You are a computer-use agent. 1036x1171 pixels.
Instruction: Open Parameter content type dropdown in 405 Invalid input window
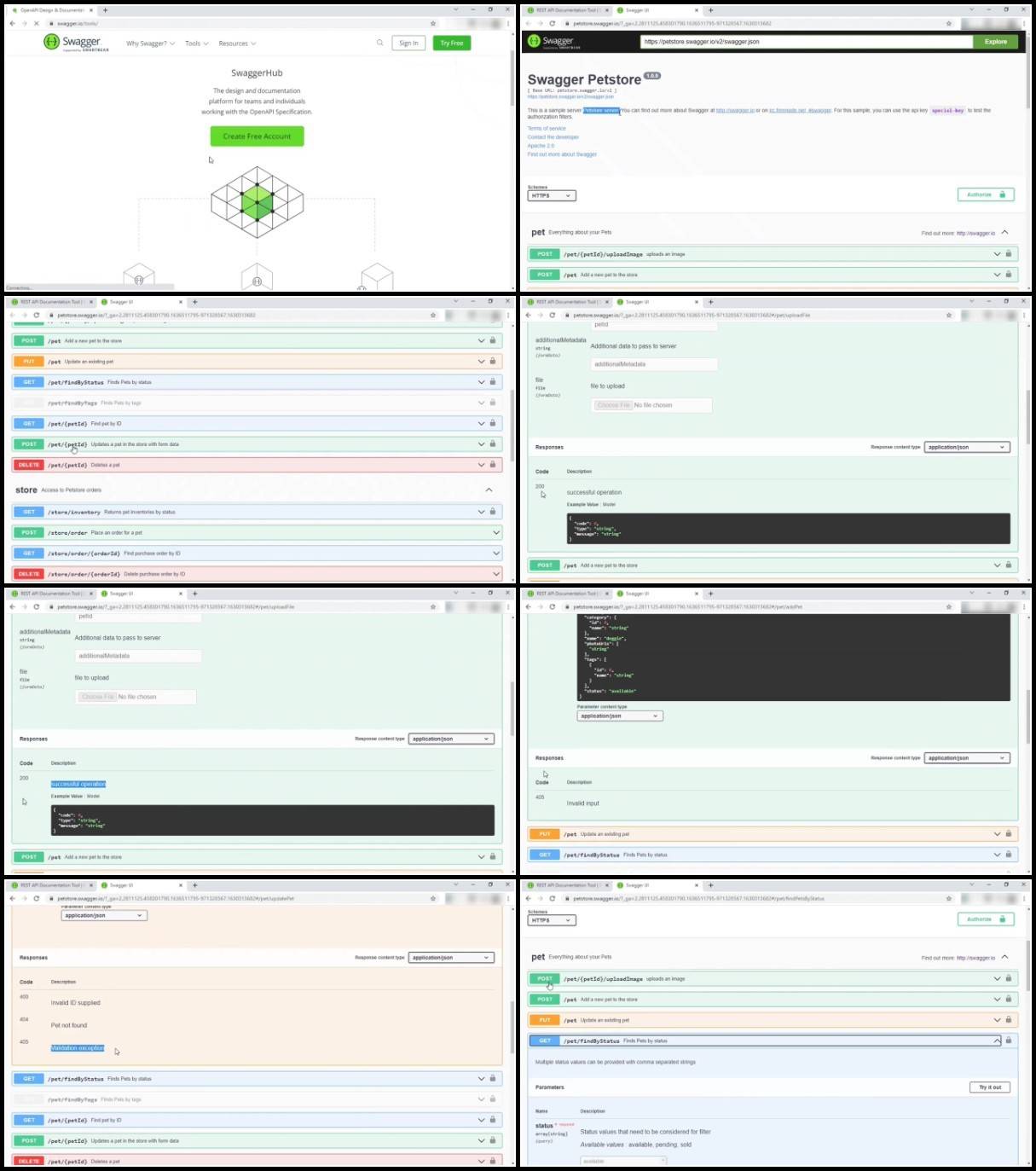coord(620,716)
